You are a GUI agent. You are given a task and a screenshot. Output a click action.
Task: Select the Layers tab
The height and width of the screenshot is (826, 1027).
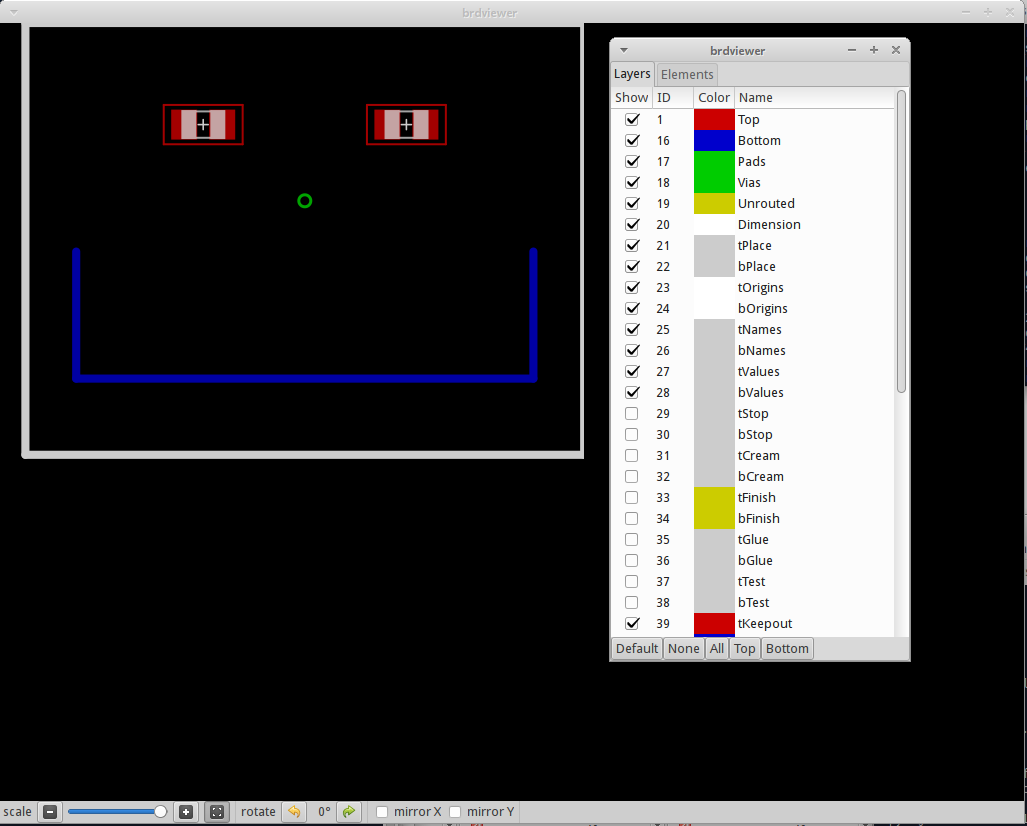coord(632,73)
